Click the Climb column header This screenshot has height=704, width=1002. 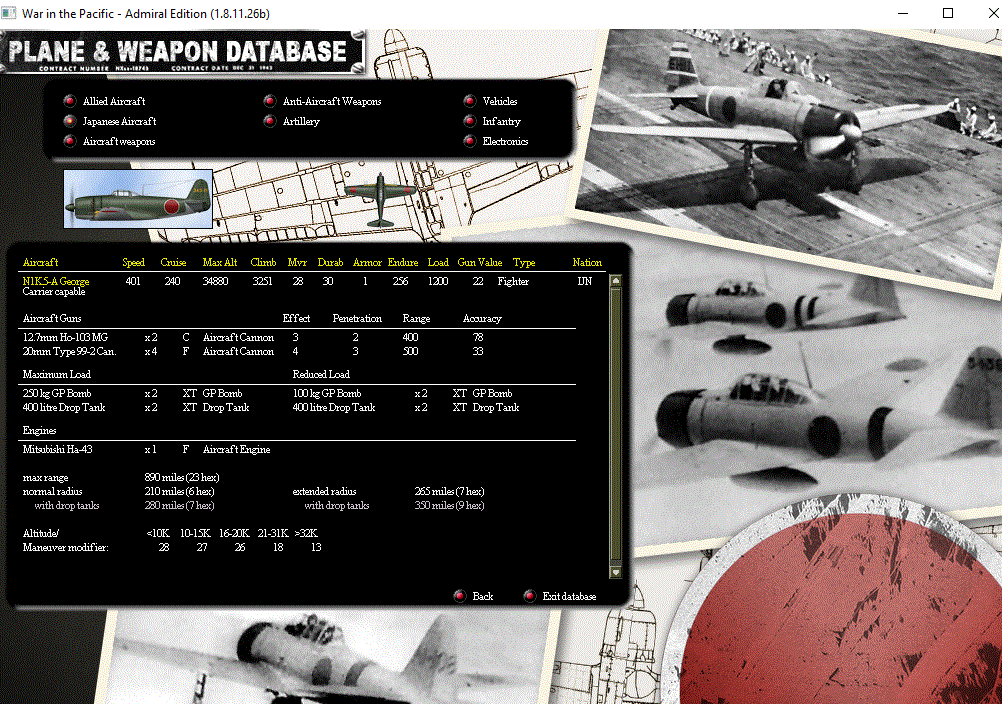pyautogui.click(x=263, y=262)
